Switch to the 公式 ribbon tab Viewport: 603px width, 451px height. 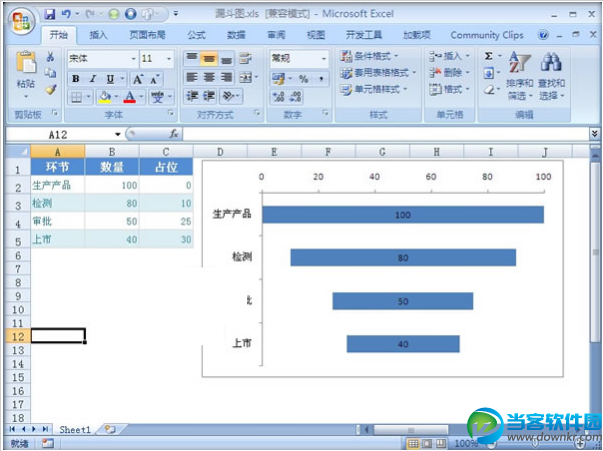pyautogui.click(x=197, y=35)
